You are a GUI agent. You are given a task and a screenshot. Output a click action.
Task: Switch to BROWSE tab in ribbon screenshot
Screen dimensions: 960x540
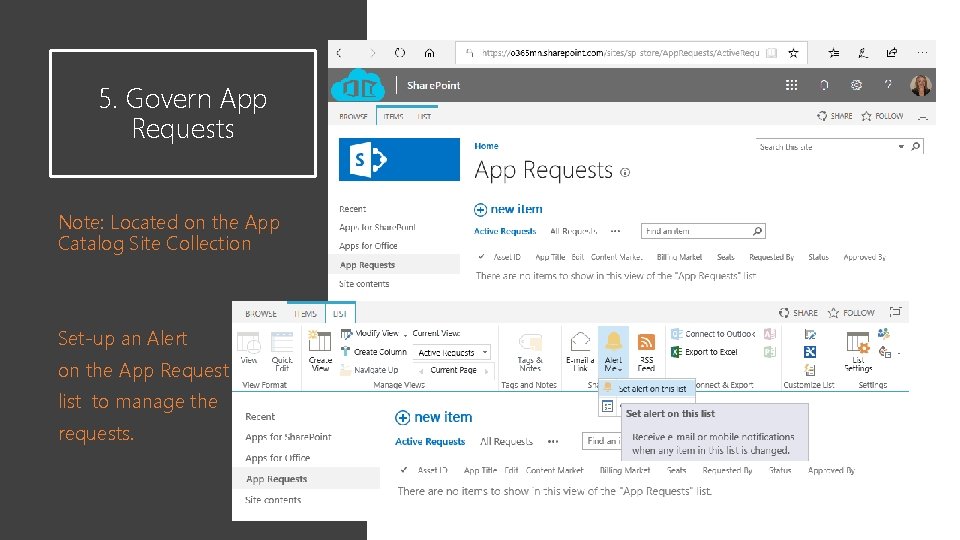261,313
